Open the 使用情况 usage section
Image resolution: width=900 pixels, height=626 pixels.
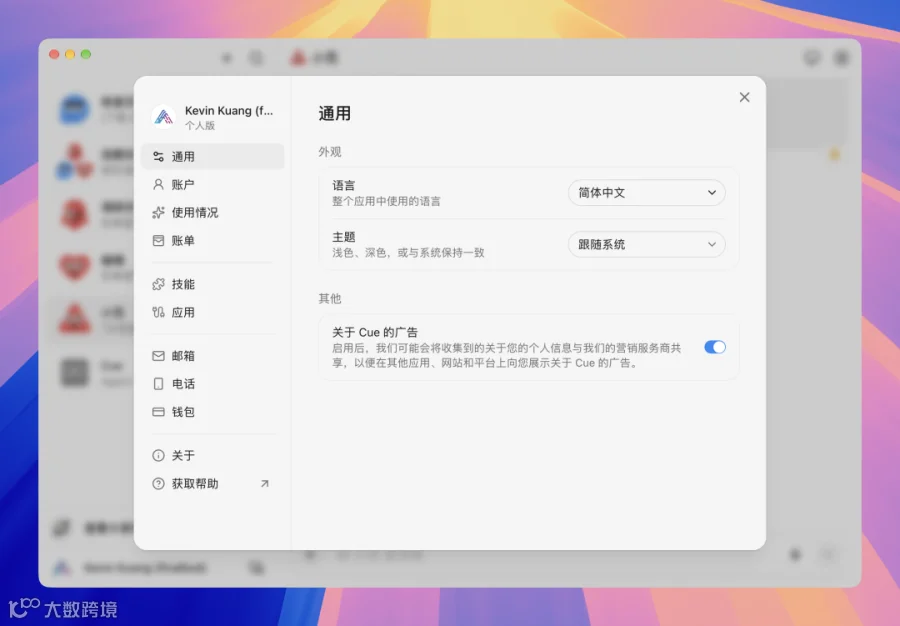(x=212, y=213)
